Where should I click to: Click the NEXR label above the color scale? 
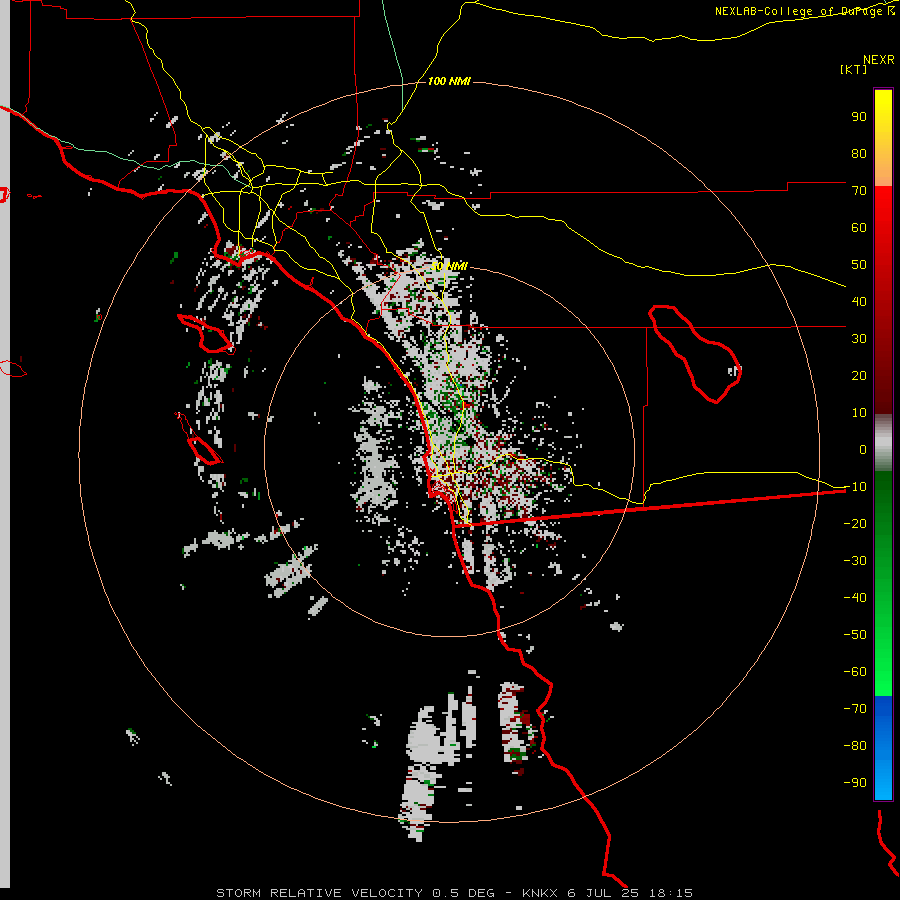879,60
